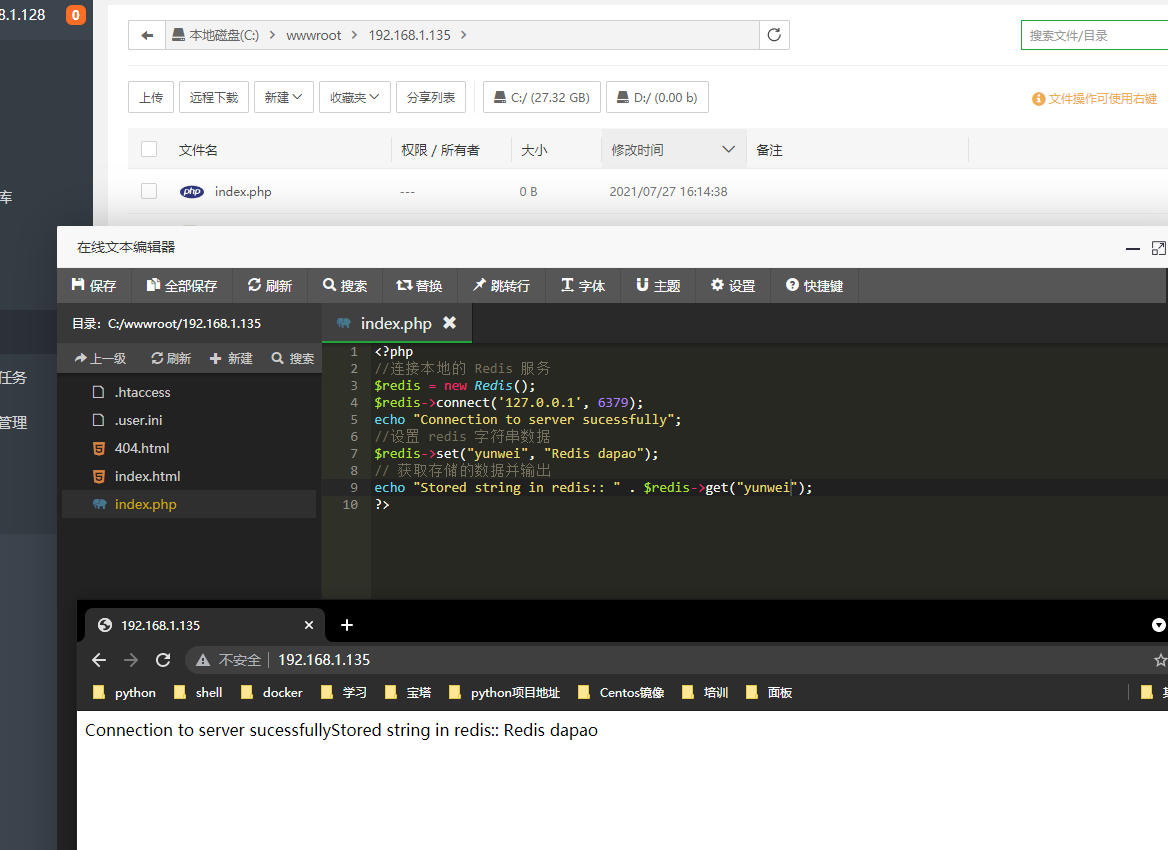The width and height of the screenshot is (1168, 850).
Task: Click the orange notification badge 0
Action: coord(75,15)
